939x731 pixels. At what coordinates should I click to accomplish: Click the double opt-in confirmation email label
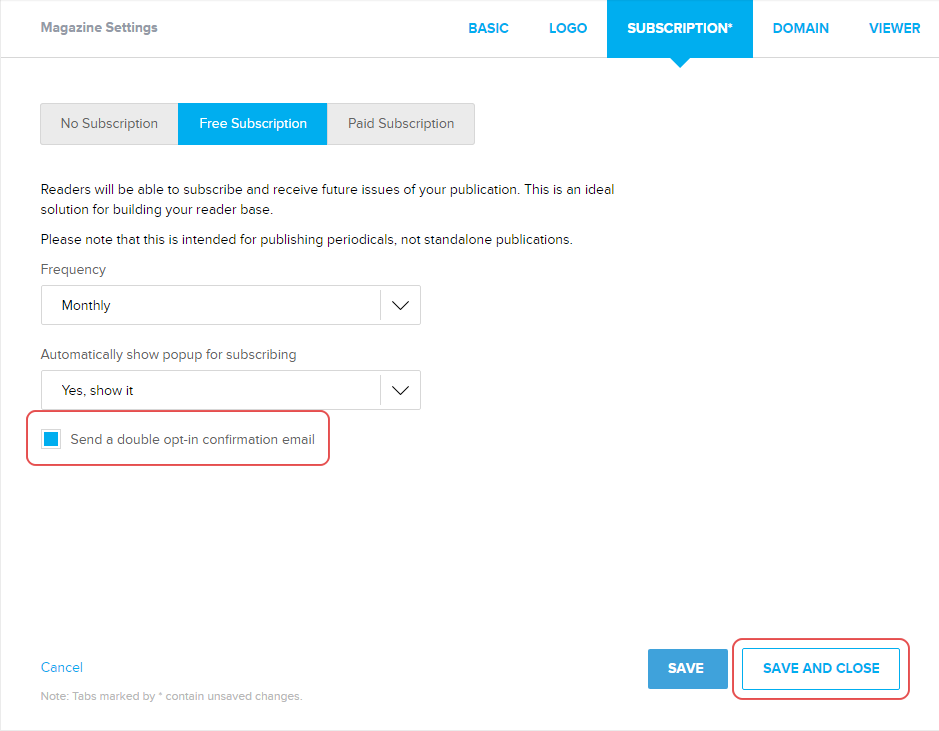click(192, 439)
